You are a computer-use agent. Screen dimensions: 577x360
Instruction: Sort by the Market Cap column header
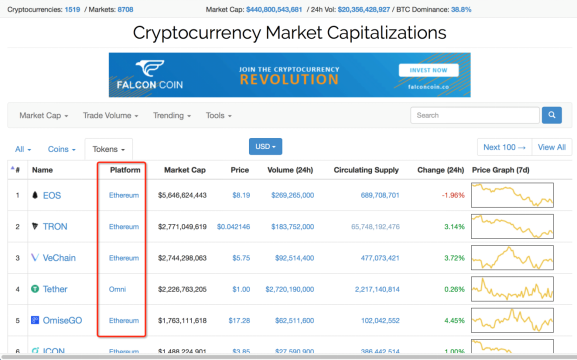click(x=185, y=170)
